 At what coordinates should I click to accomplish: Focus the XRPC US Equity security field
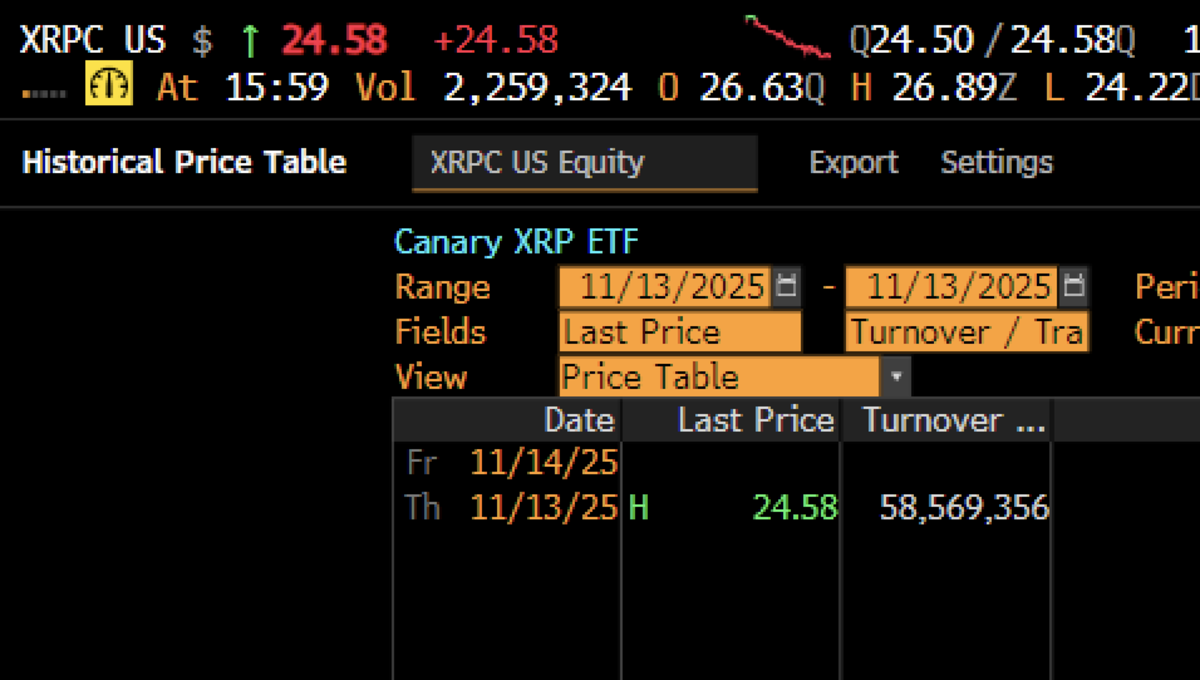[x=584, y=163]
